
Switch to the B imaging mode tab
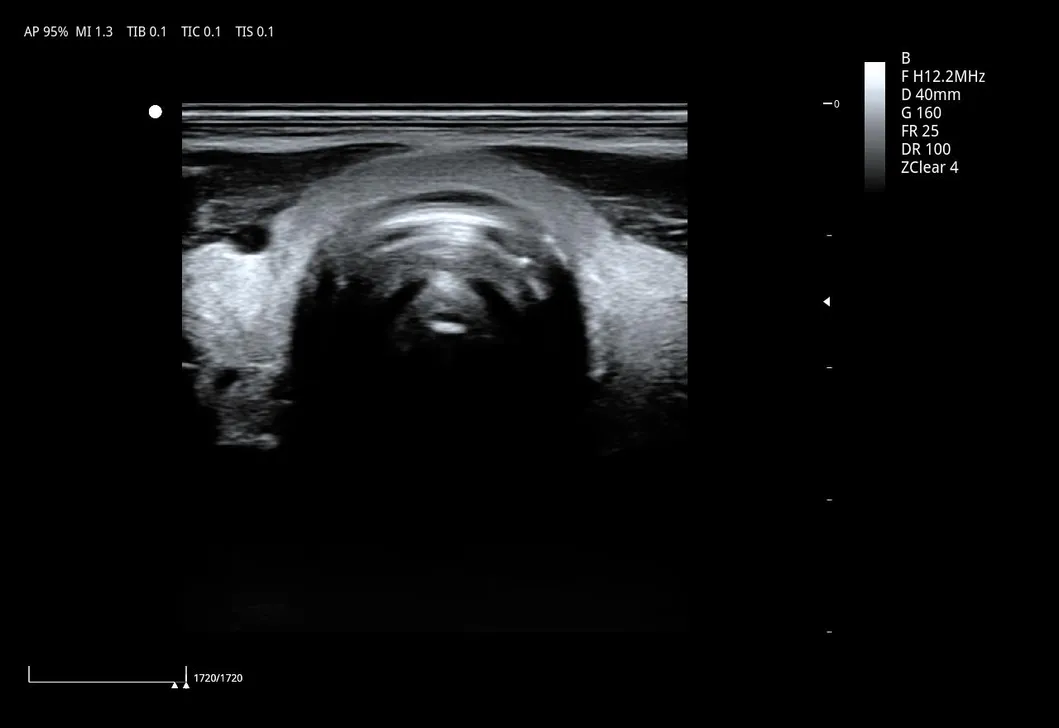(905, 58)
